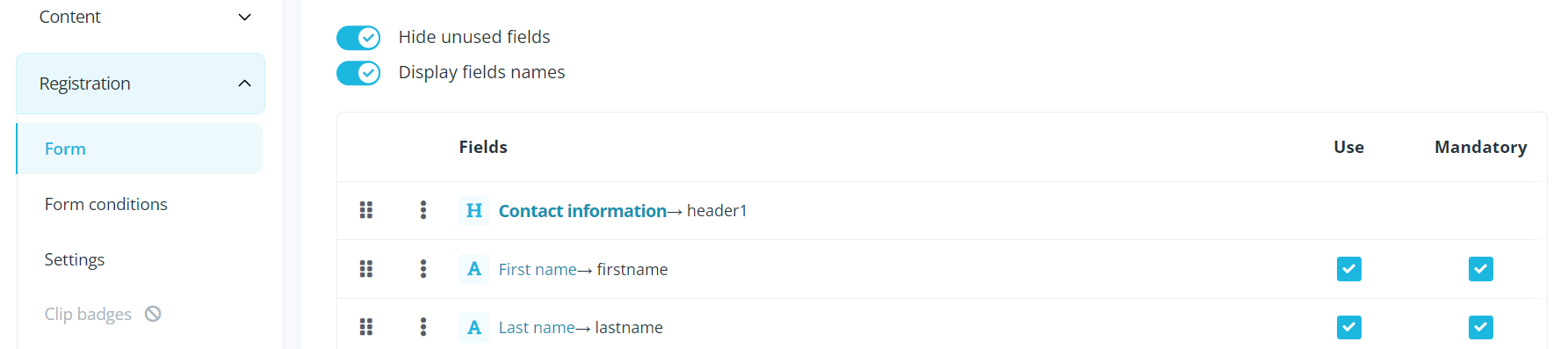Image resolution: width=1568 pixels, height=349 pixels.
Task: Uncheck the Mandatory checkbox for Last name
Action: click(1481, 327)
